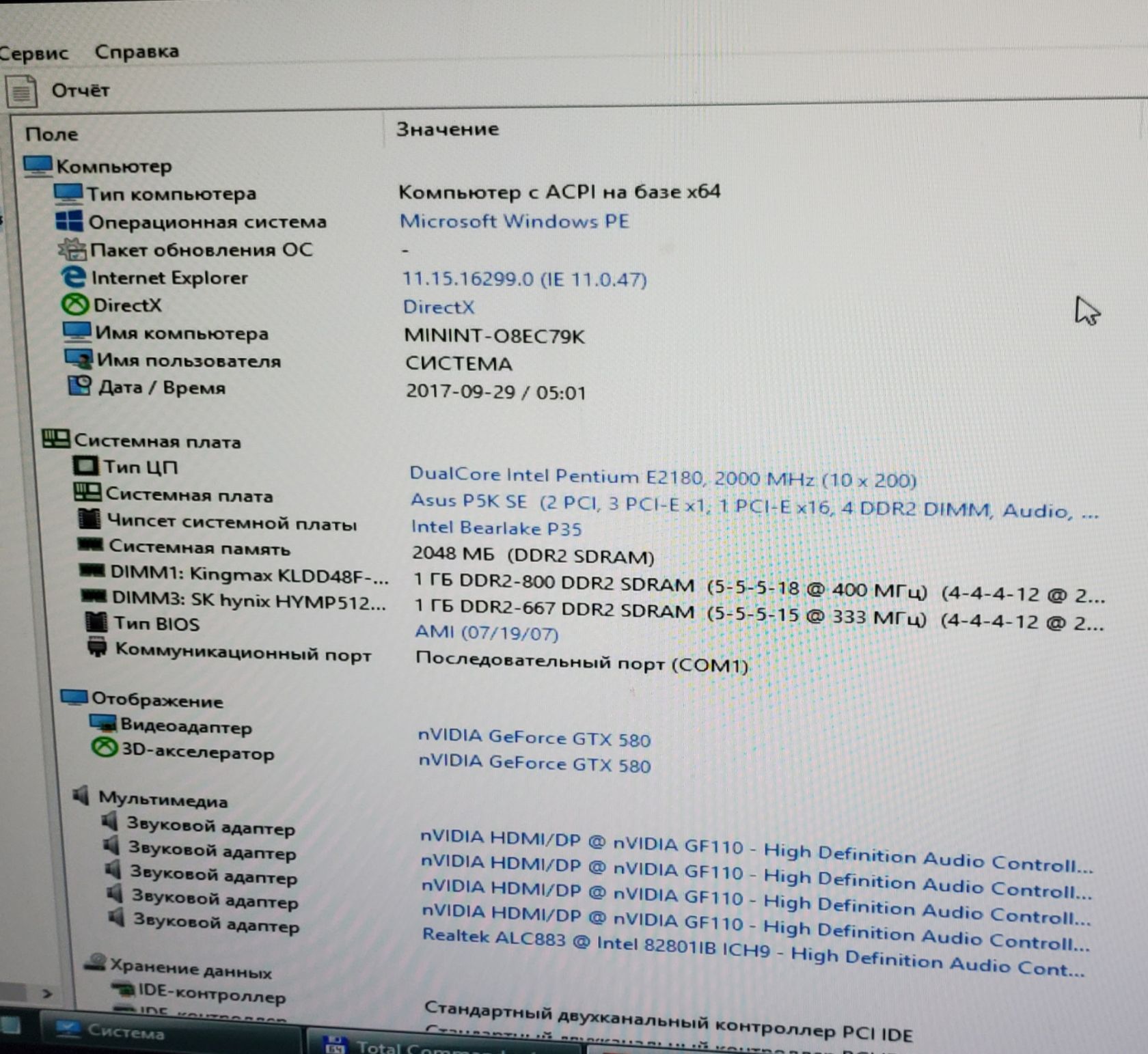Select the Компьютер с ACPI на базе x64 value
The height and width of the screenshot is (1054, 1148).
[559, 192]
